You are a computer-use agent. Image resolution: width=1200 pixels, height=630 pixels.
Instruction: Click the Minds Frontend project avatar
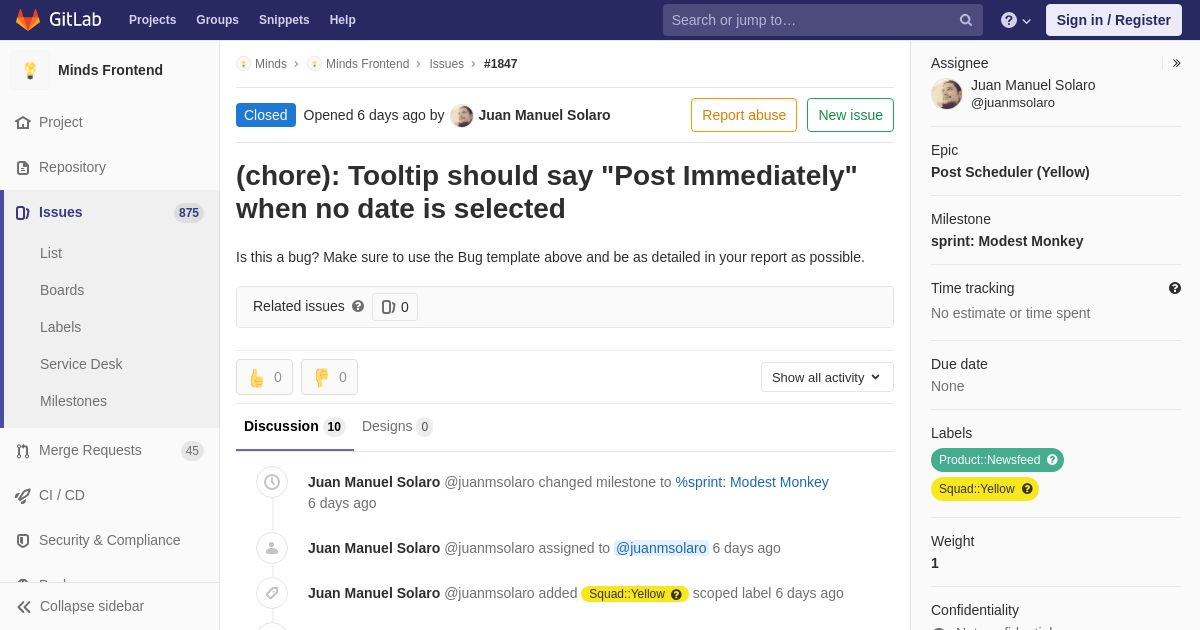point(30,70)
